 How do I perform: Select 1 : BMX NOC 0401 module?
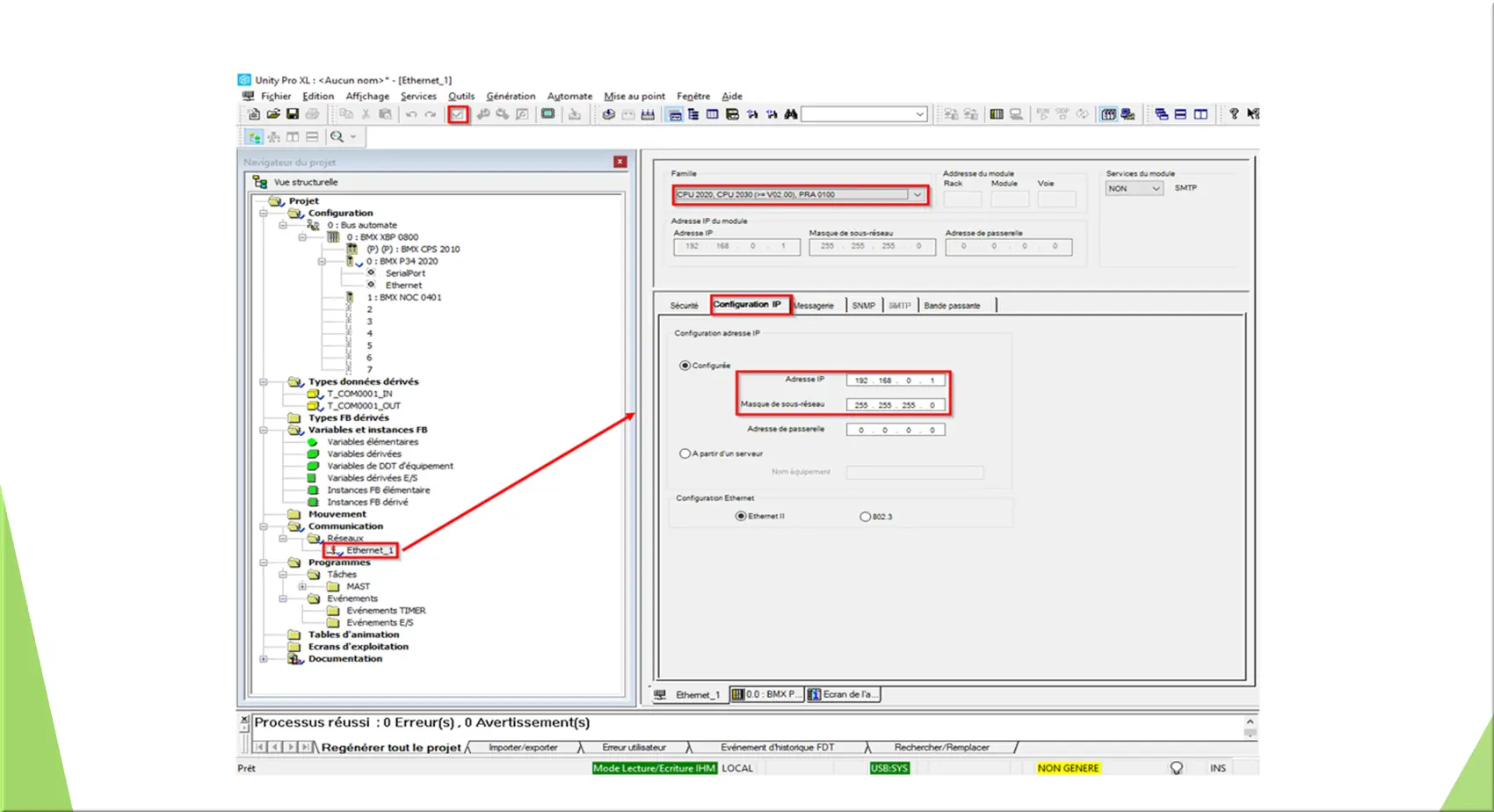tap(403, 298)
